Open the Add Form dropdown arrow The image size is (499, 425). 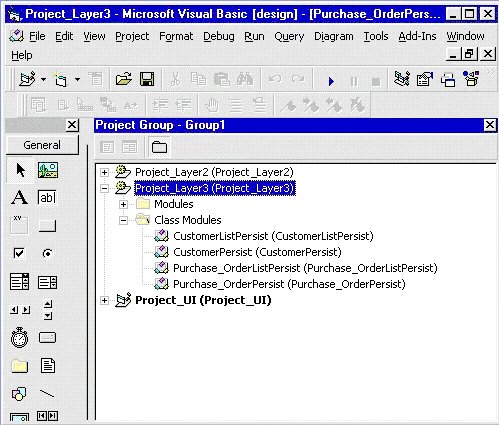pos(77,80)
